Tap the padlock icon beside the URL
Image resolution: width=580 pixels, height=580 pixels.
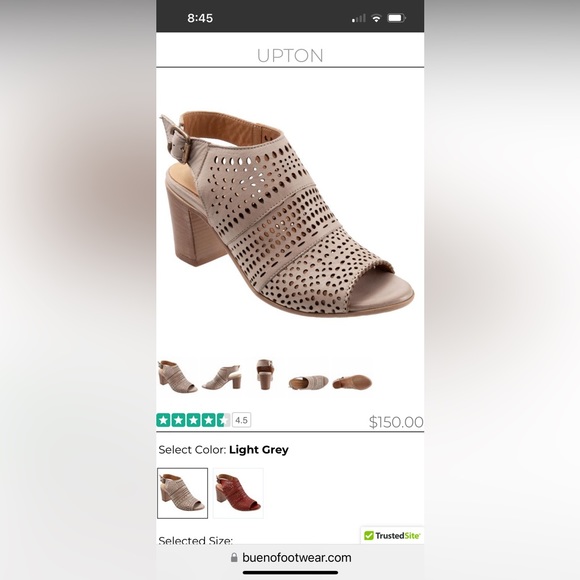pyautogui.click(x=234, y=557)
